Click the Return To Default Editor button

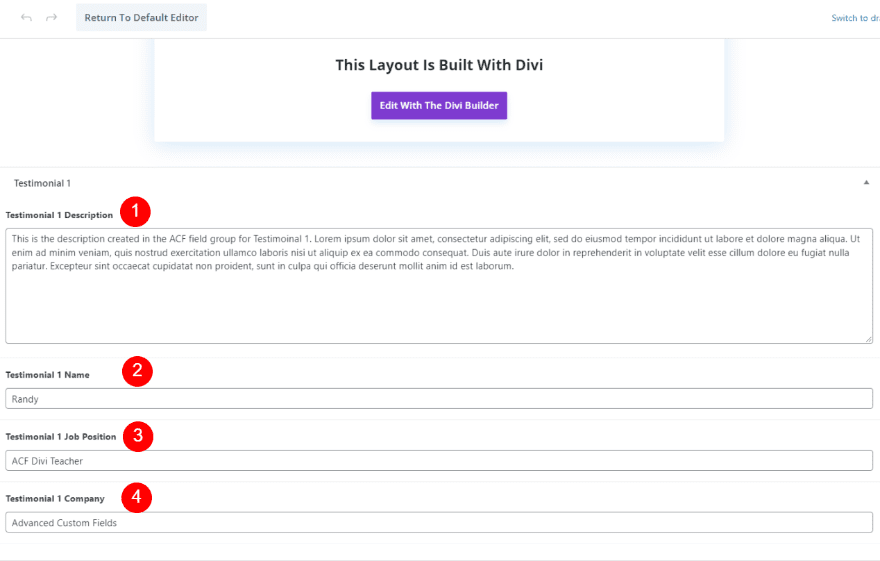click(x=141, y=18)
